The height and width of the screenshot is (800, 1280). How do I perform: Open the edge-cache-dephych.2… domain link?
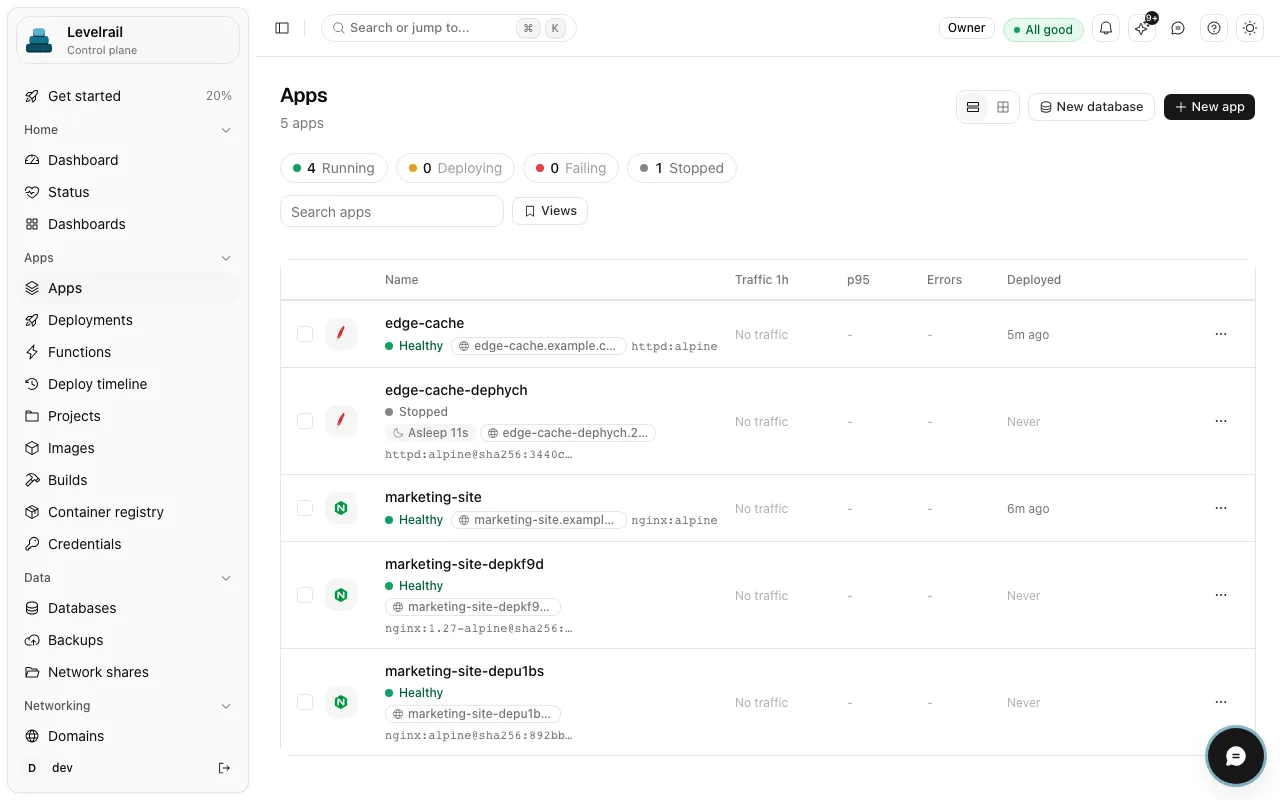click(568, 433)
